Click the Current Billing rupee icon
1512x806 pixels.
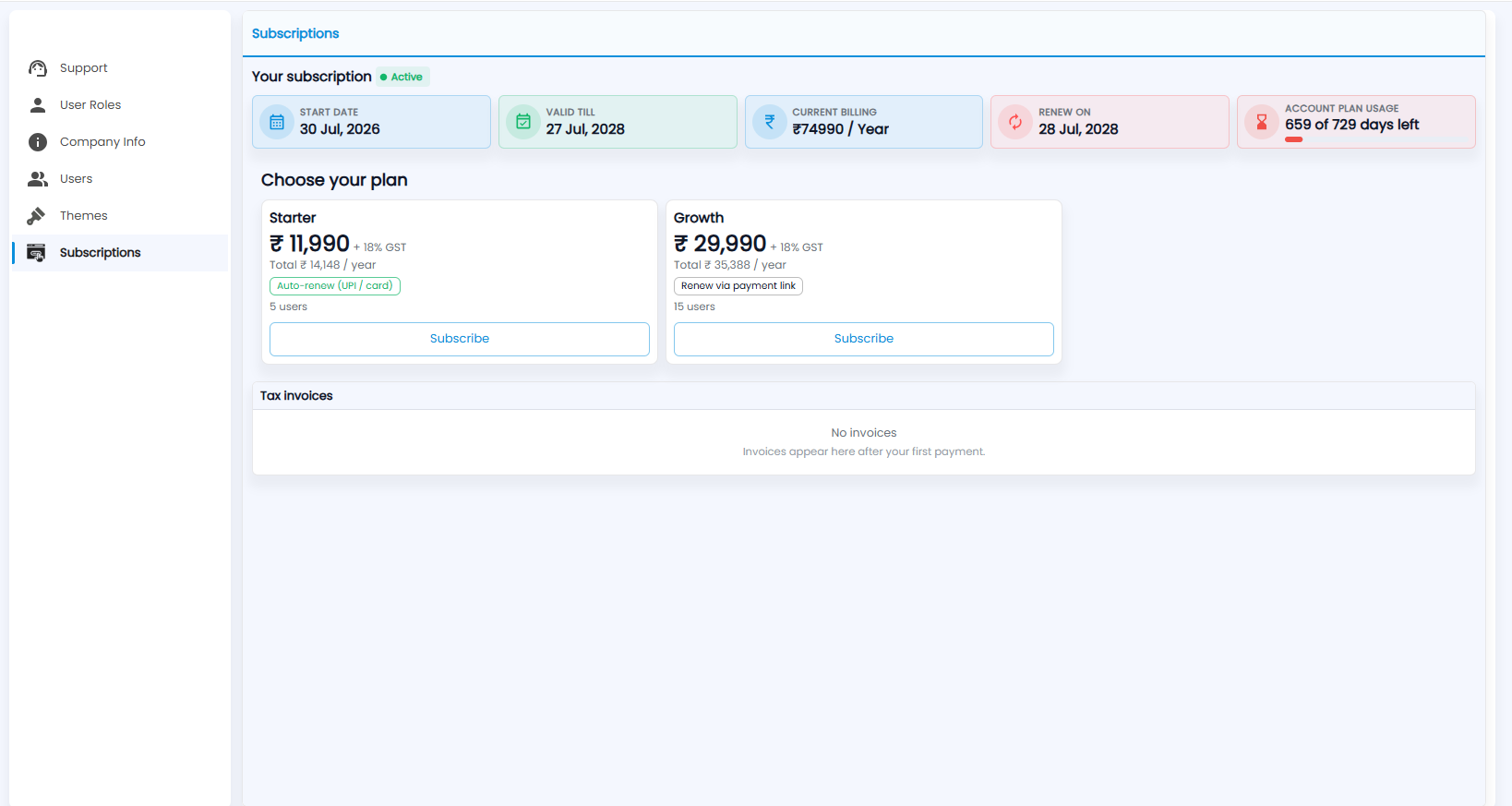point(770,122)
